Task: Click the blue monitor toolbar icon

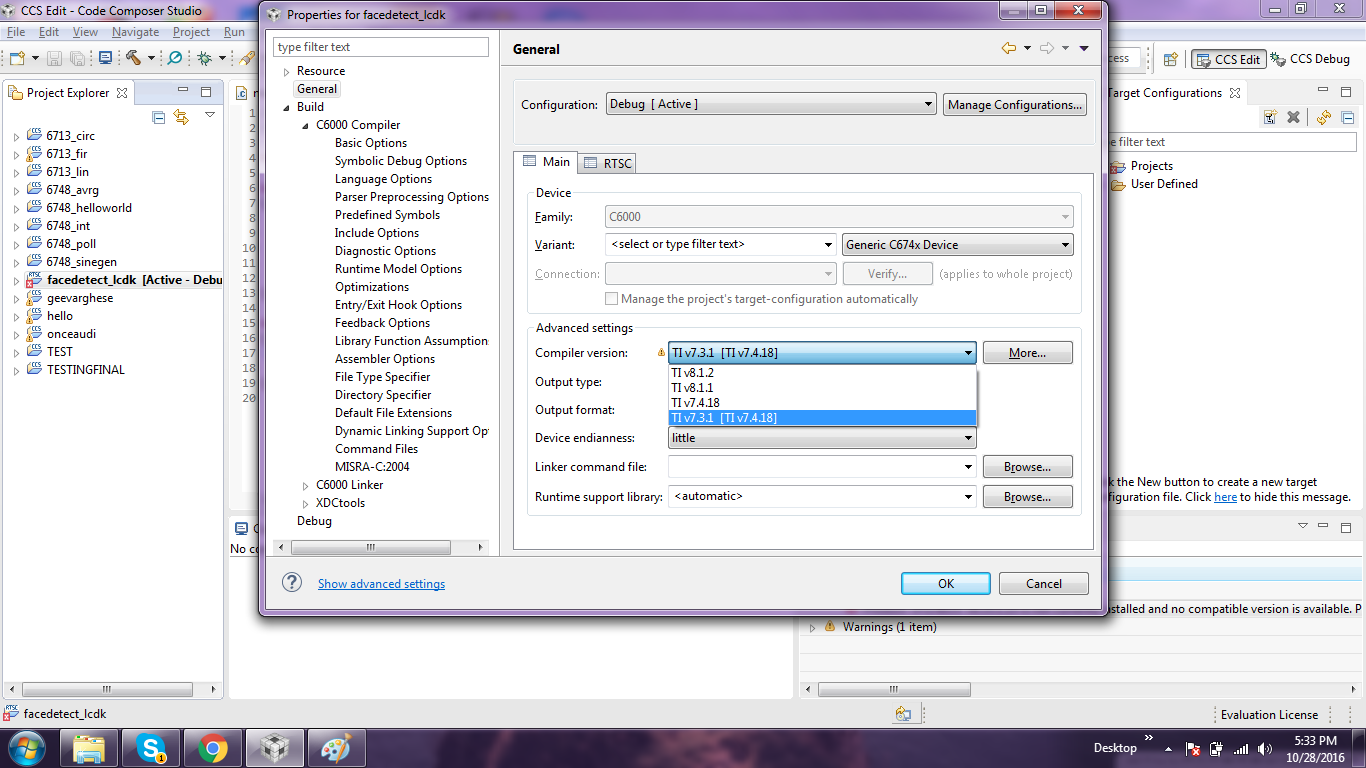Action: point(105,58)
